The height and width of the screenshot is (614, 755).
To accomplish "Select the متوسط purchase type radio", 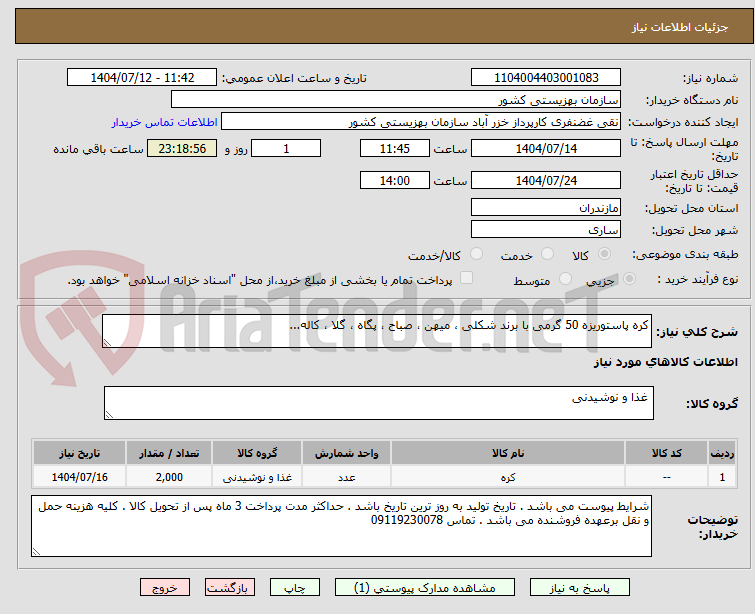I will pos(565,279).
